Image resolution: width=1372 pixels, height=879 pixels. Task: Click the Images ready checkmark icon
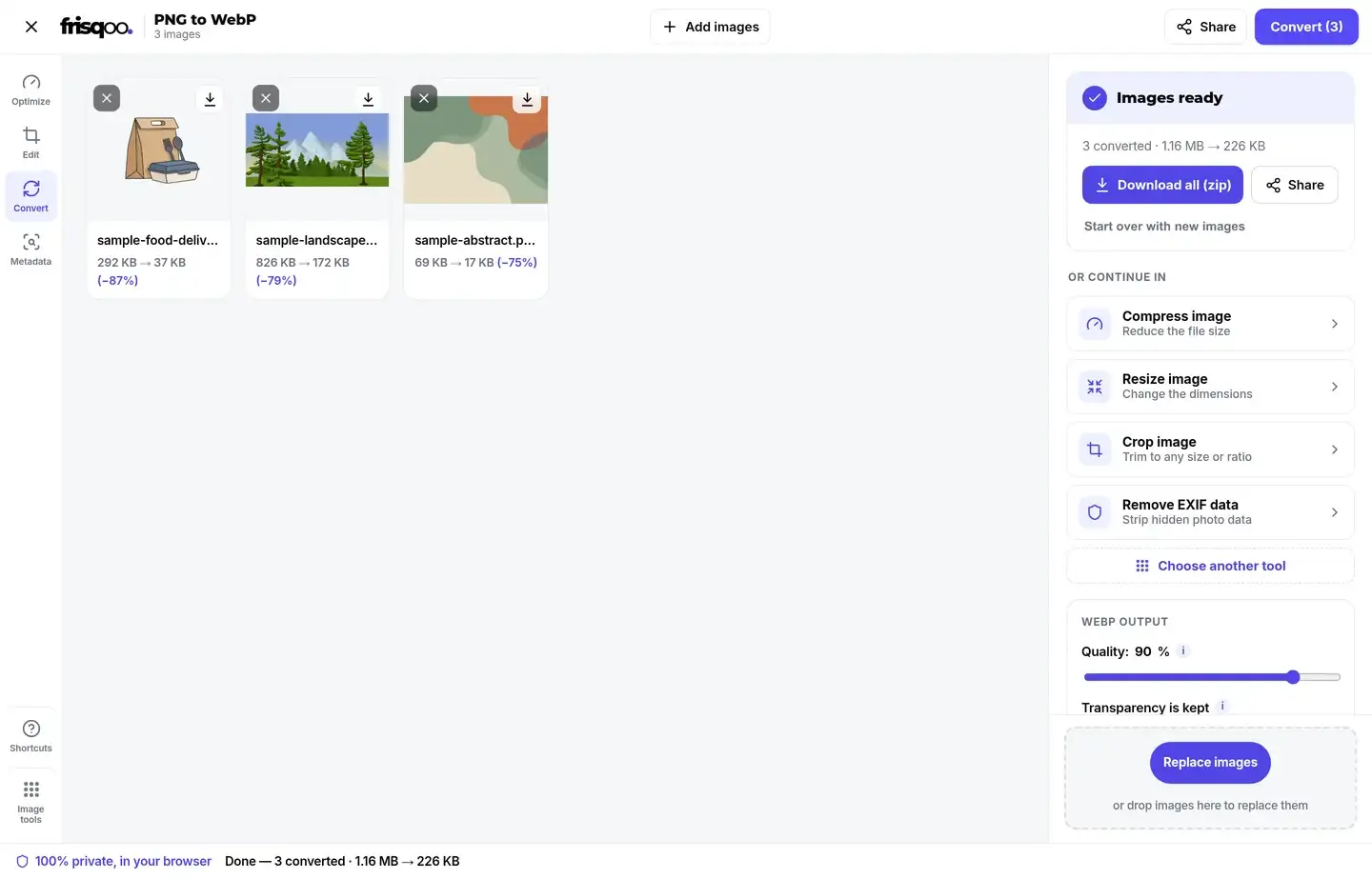pos(1095,98)
